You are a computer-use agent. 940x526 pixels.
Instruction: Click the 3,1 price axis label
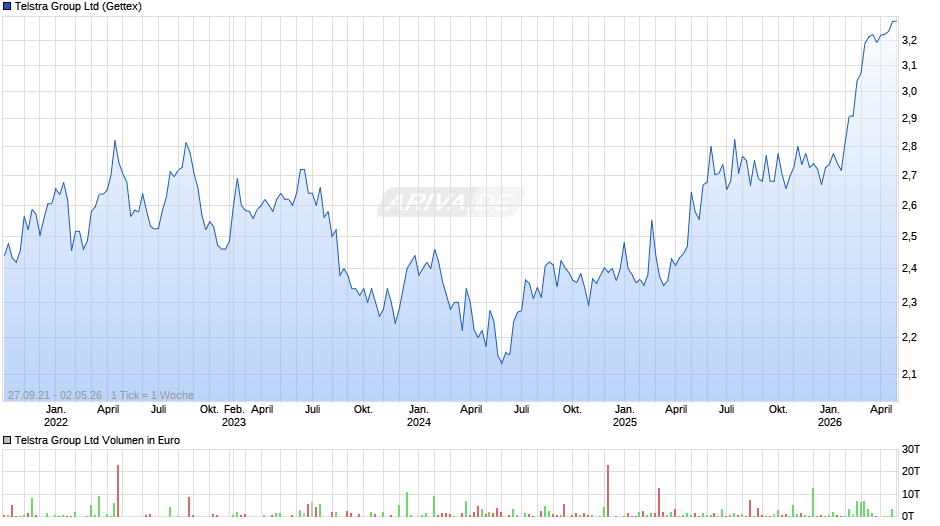pos(909,65)
